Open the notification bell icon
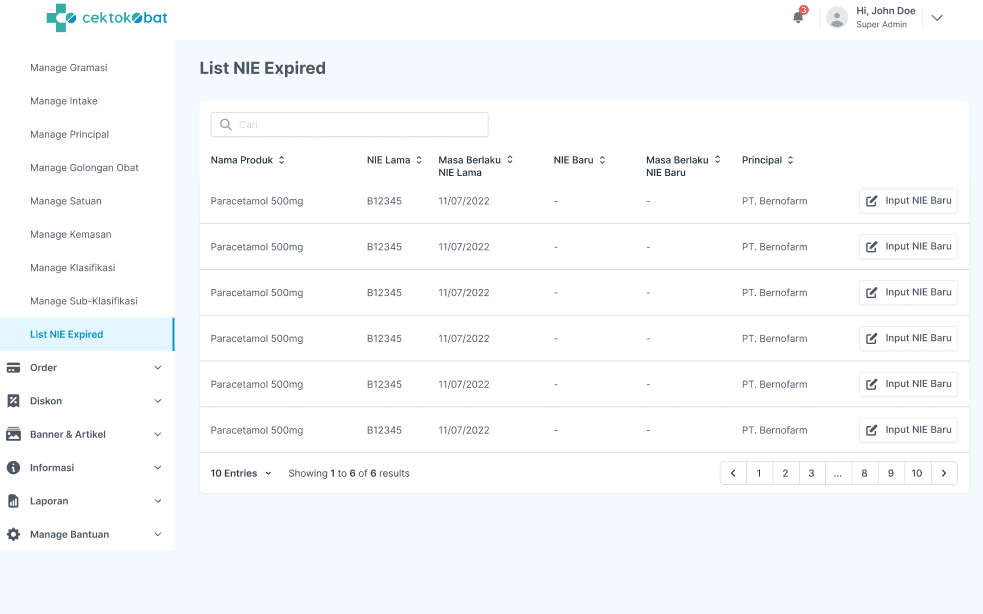Image resolution: width=983 pixels, height=614 pixels. point(798,17)
